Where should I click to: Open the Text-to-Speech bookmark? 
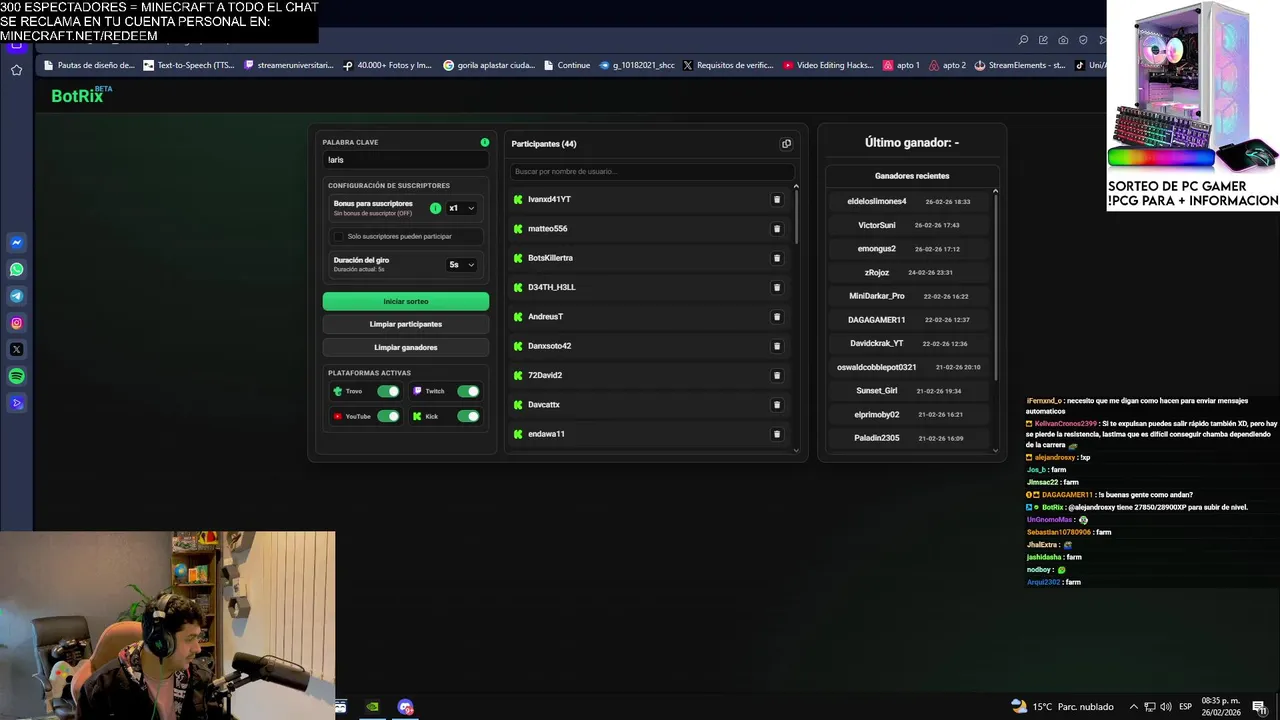(189, 65)
